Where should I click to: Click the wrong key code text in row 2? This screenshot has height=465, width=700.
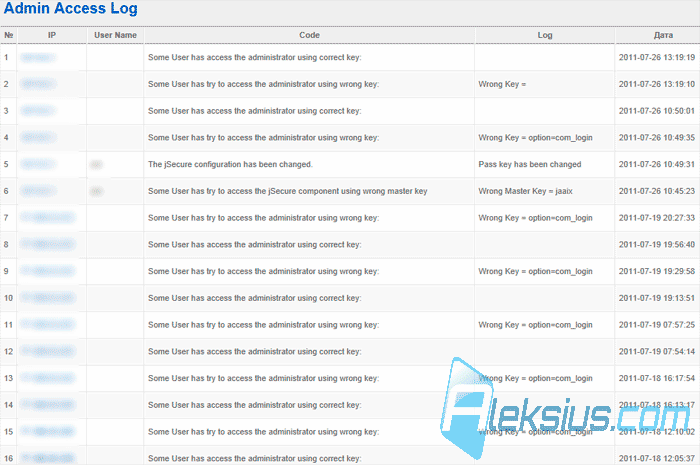(x=263, y=84)
